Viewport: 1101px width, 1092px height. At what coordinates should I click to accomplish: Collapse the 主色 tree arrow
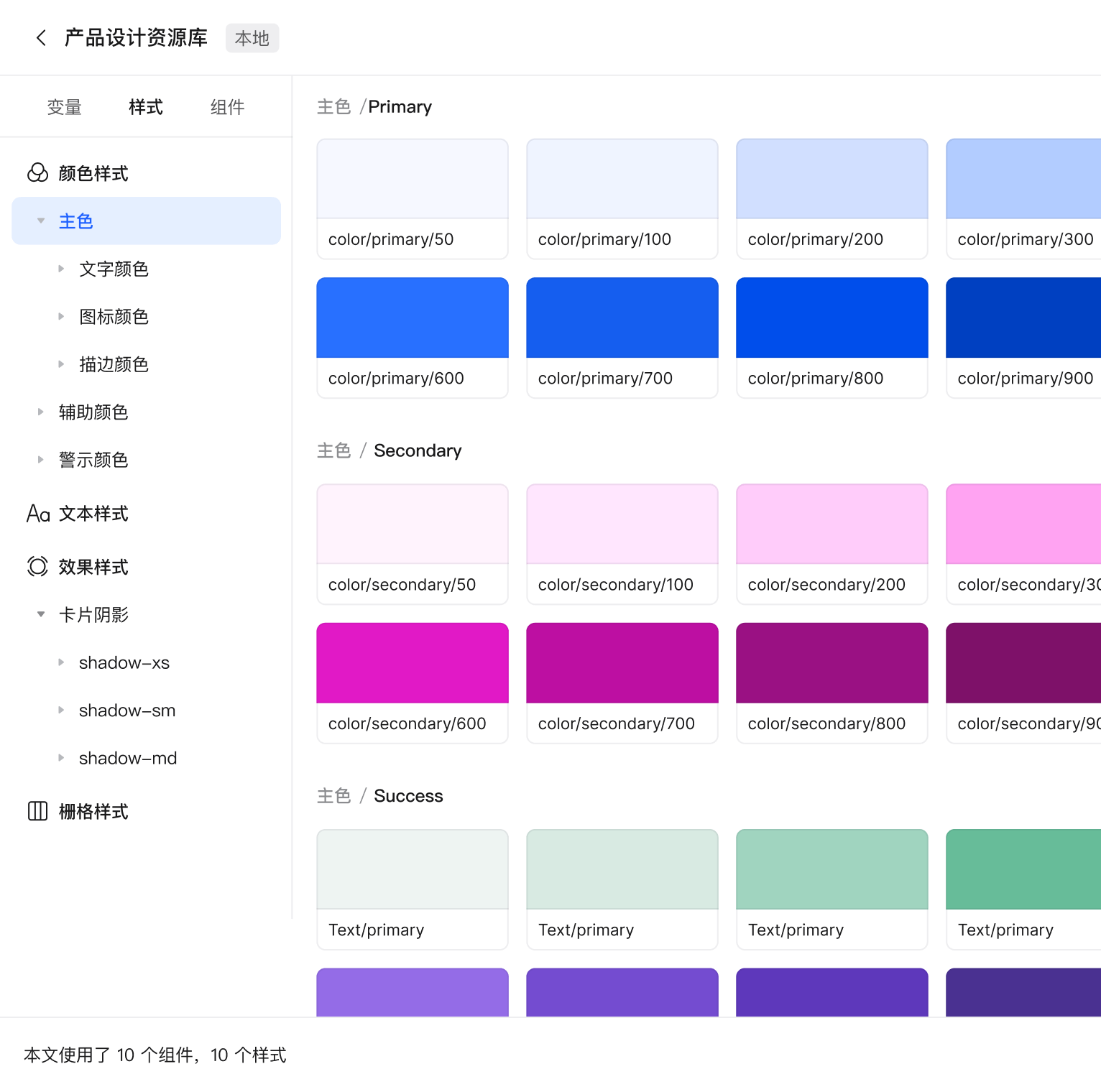(x=41, y=221)
